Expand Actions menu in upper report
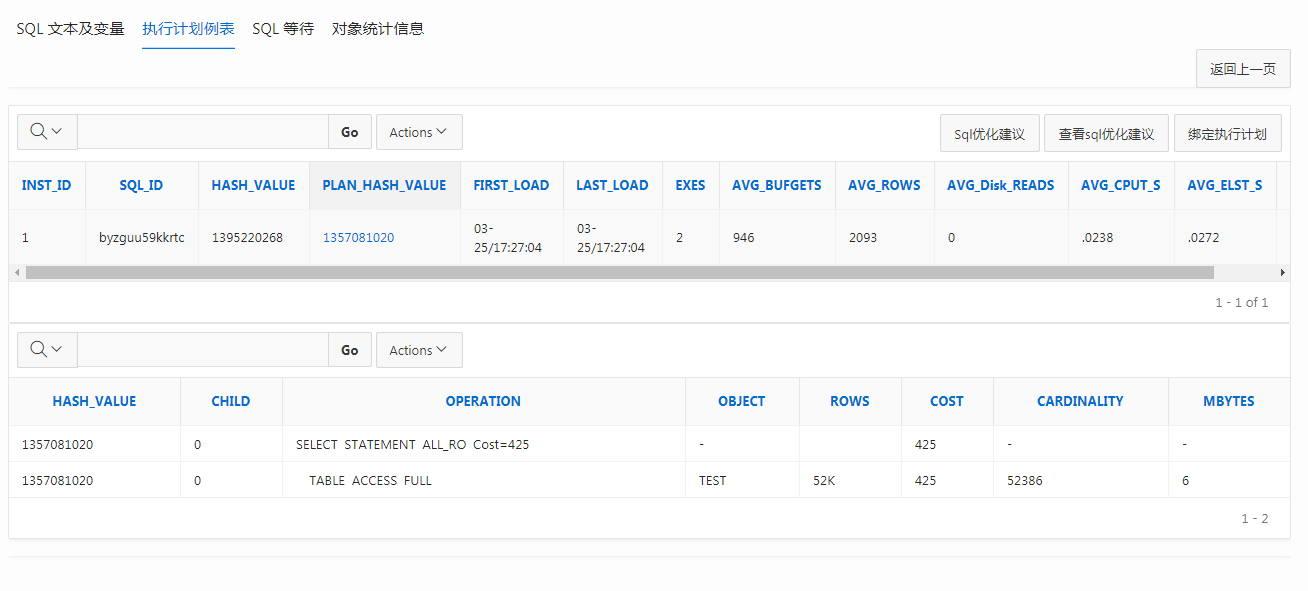Image resolution: width=1308 pixels, height=591 pixels. 419,132
